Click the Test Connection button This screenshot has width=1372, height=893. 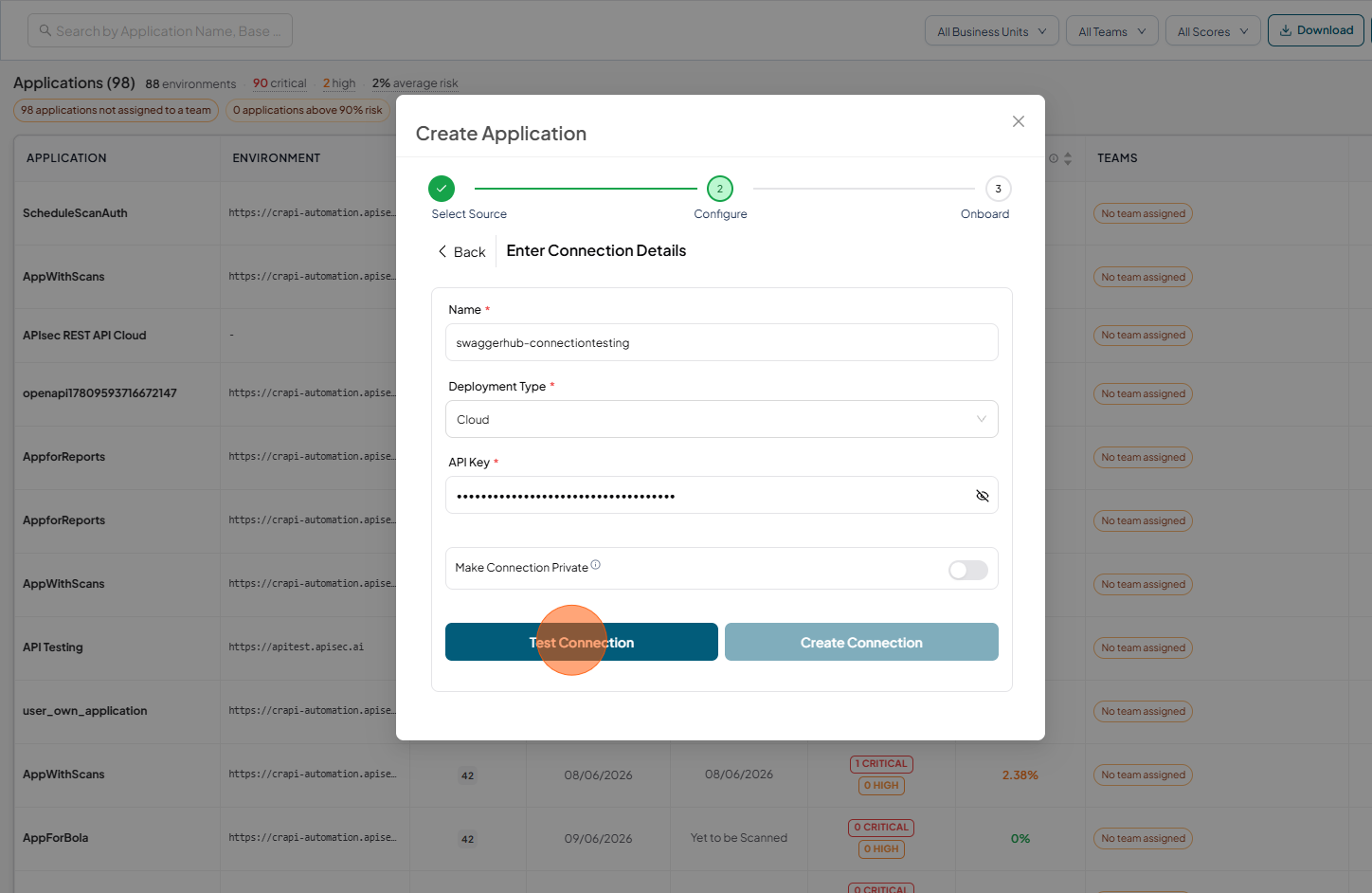[x=582, y=642]
